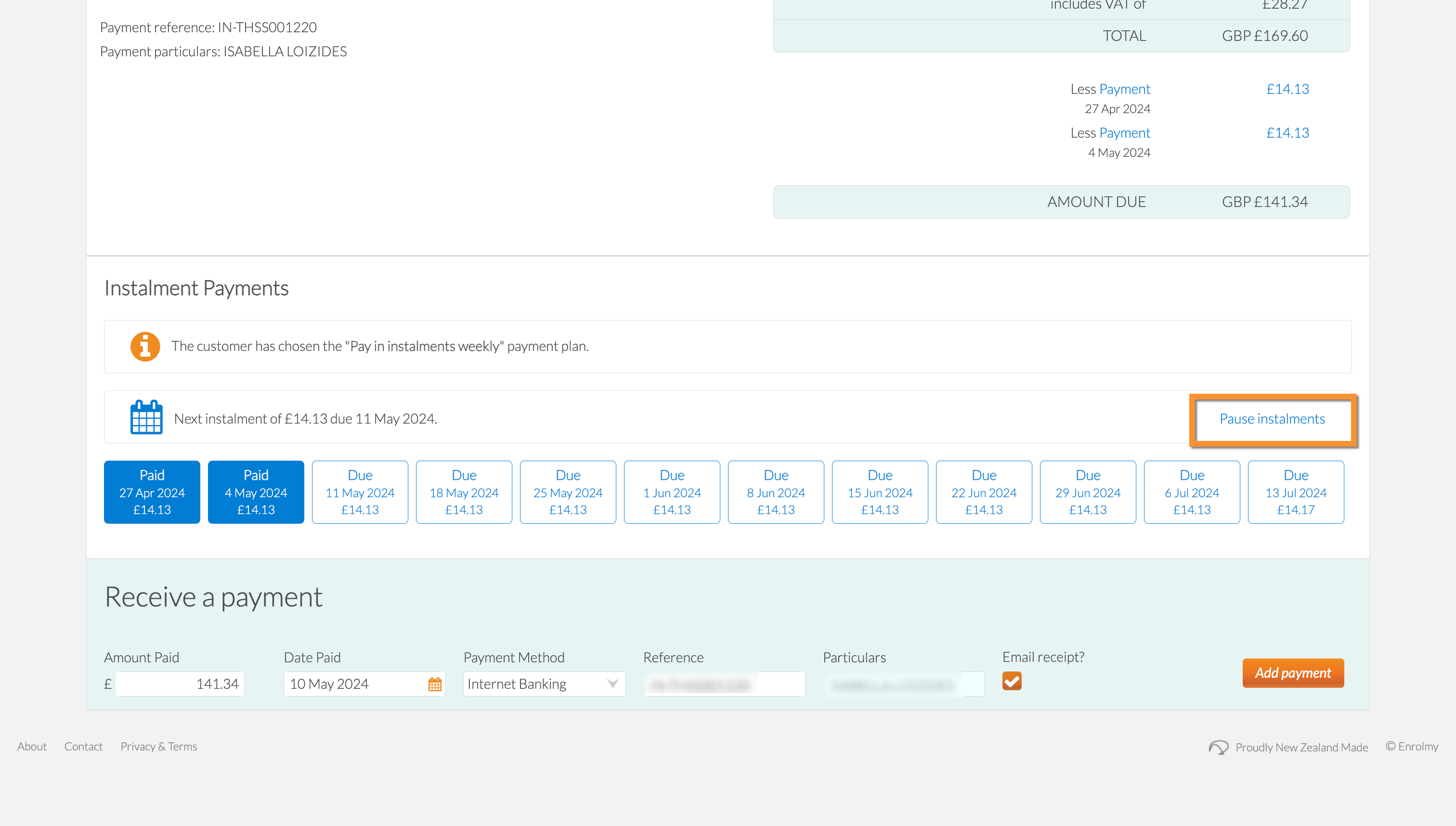Click the Pay in instalments weekly notice text
The width and height of the screenshot is (1456, 826).
(380, 346)
